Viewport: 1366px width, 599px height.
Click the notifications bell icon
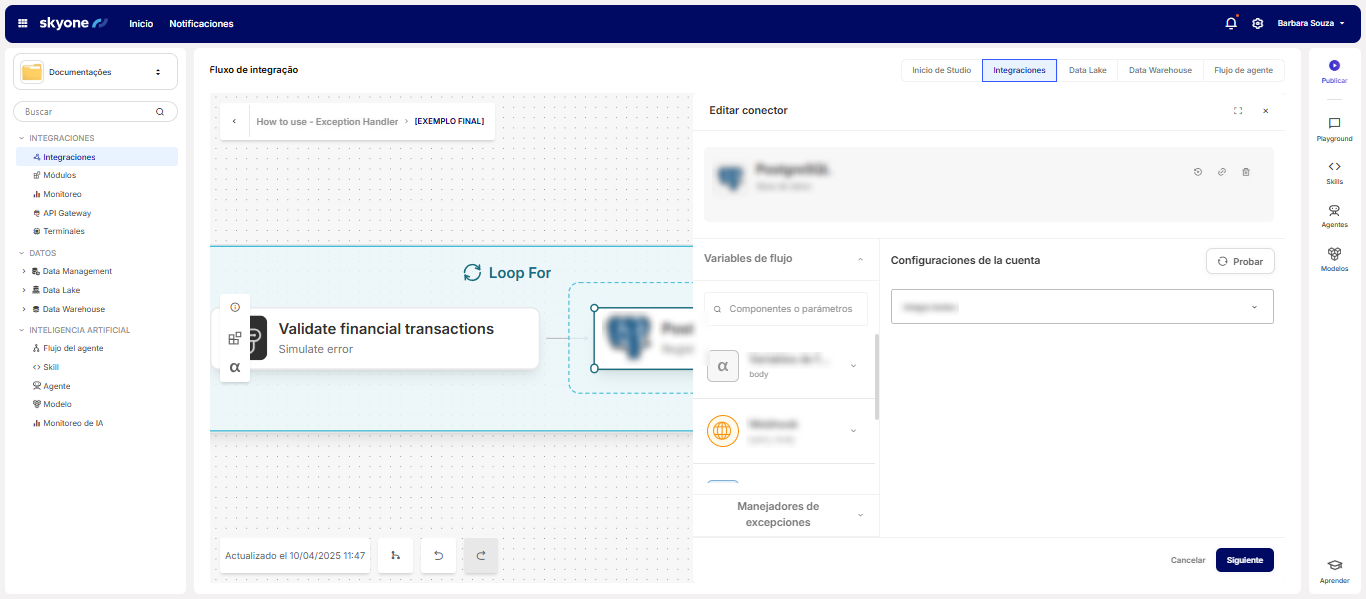pyautogui.click(x=1230, y=23)
